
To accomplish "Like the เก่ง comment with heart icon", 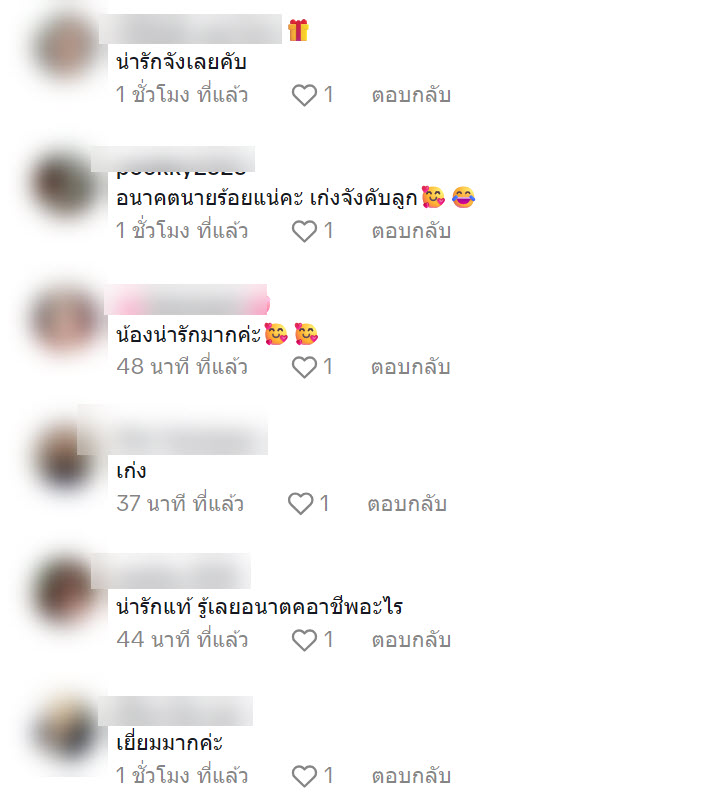I will tap(300, 504).
